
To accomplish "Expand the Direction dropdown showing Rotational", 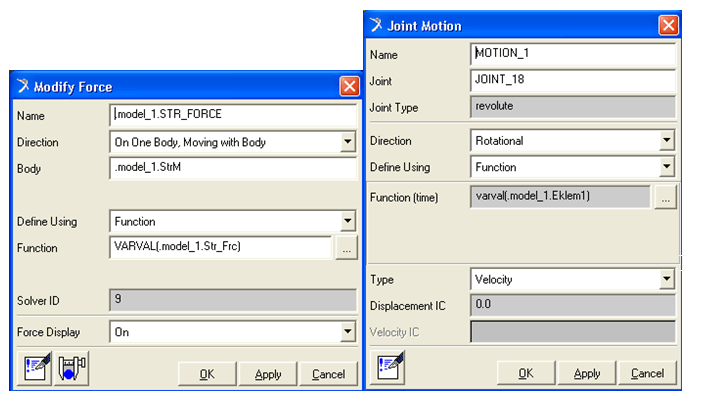I will click(x=667, y=142).
